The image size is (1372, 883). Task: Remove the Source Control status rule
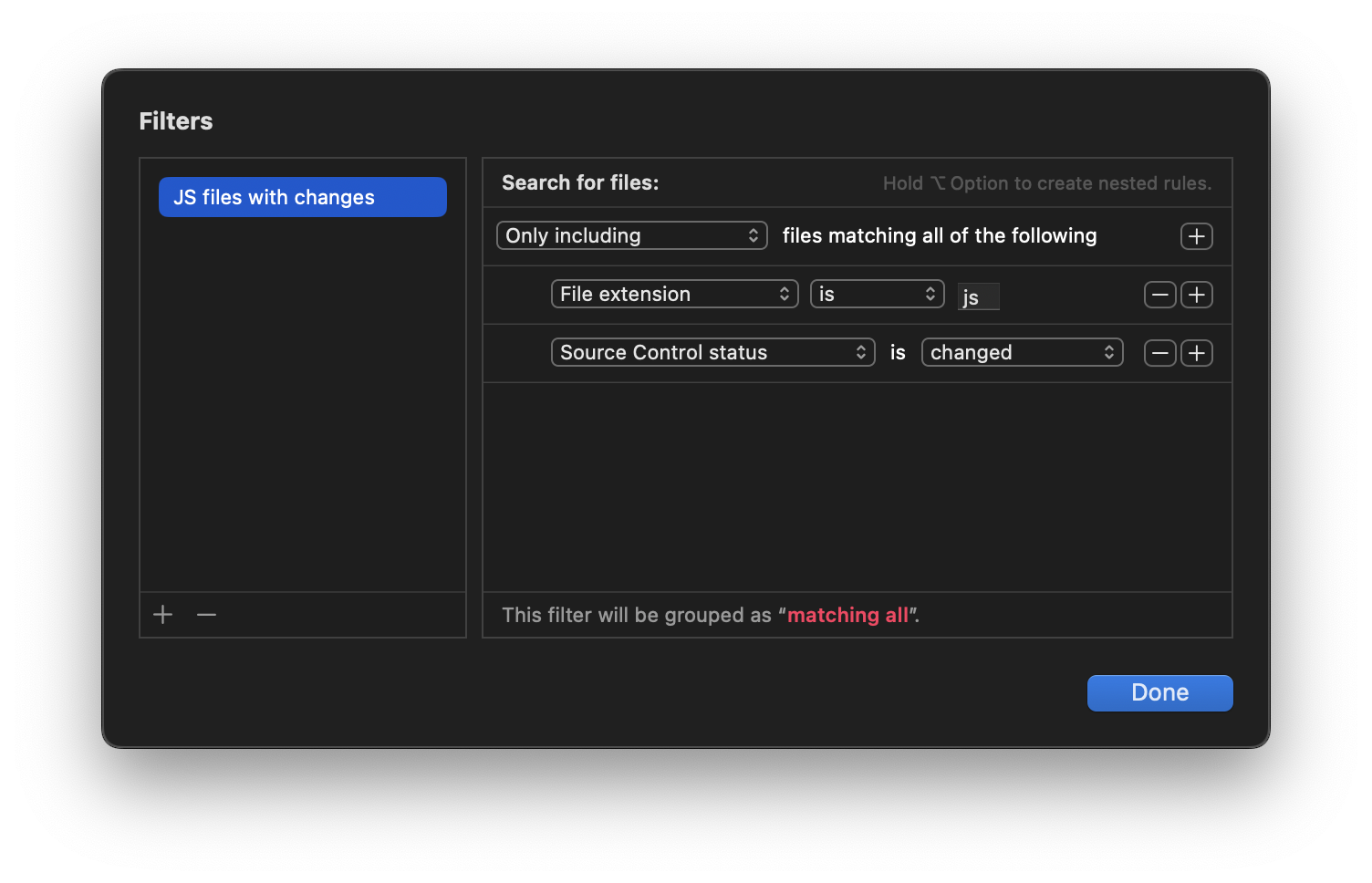1160,353
